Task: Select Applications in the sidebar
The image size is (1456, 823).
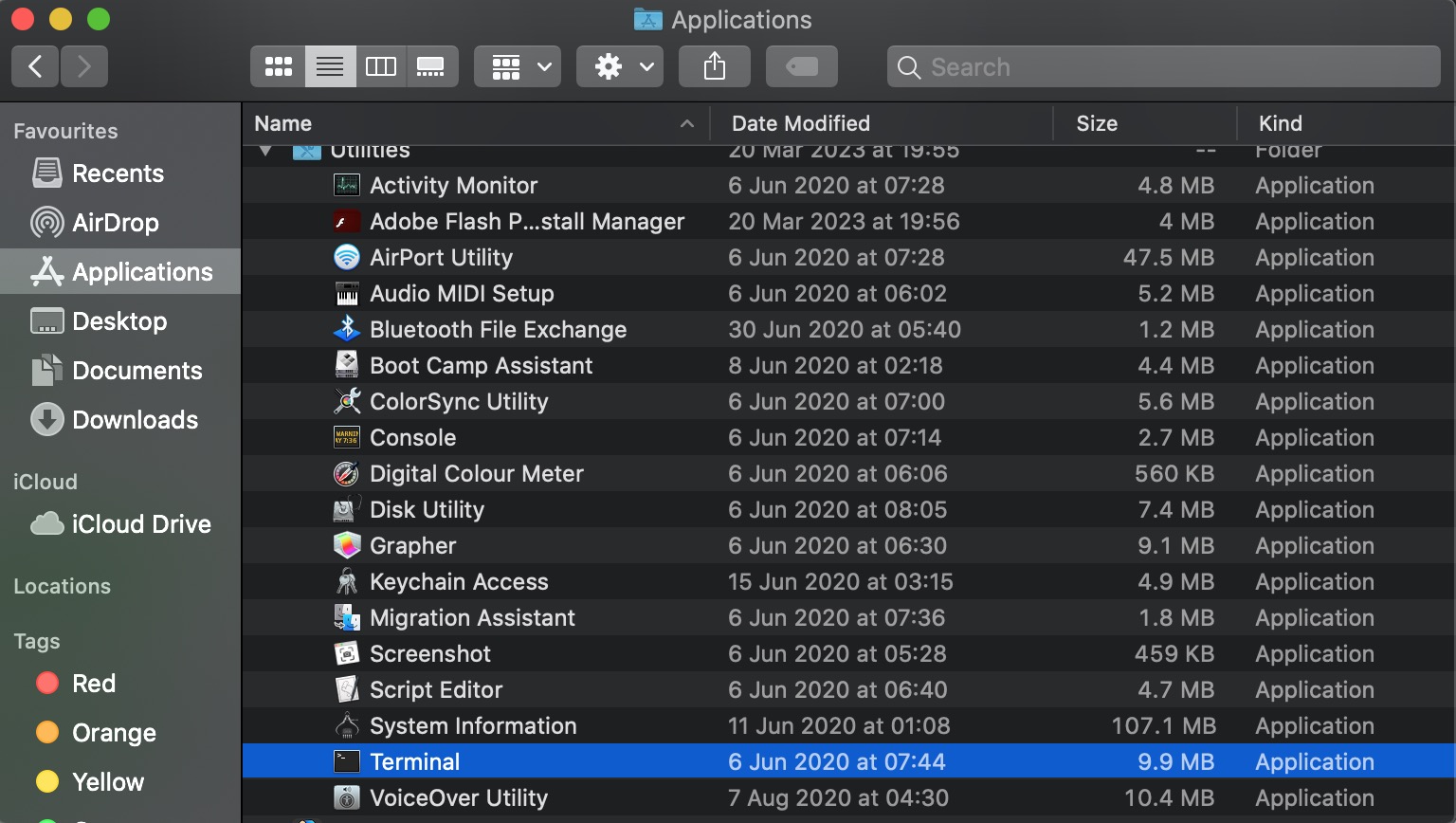Action: pyautogui.click(x=119, y=272)
